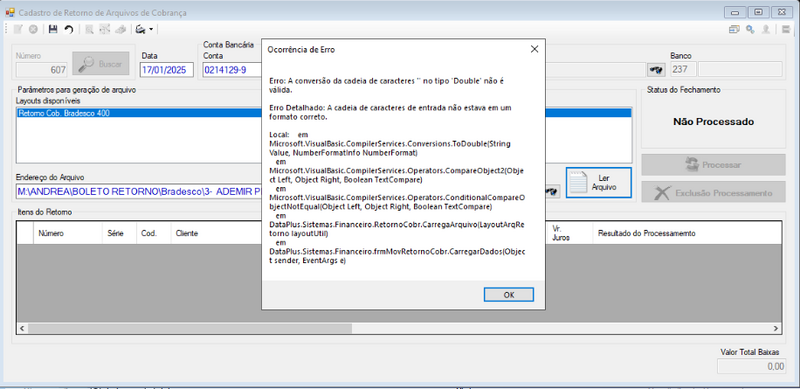The width and height of the screenshot is (800, 389).
Task: Click the Data field showing 17/01/2025
Action: tap(166, 69)
